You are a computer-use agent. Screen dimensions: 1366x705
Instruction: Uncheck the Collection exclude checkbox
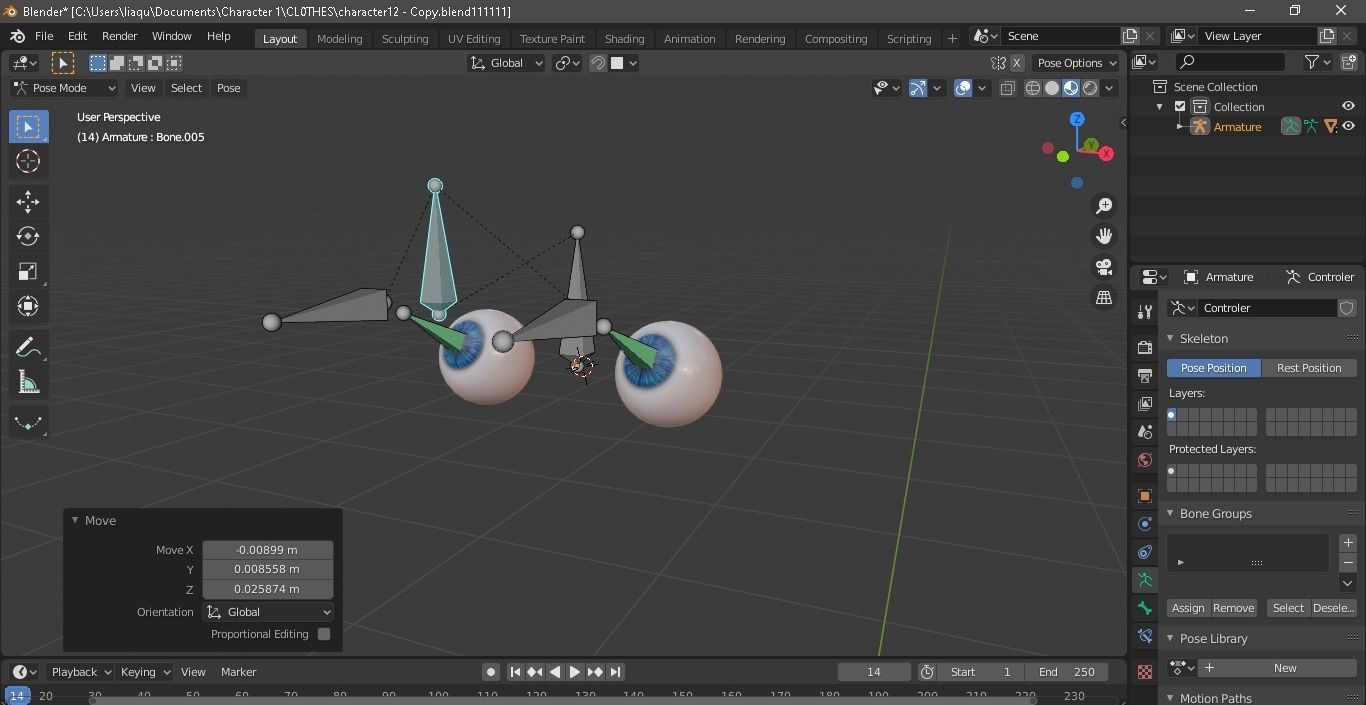click(1180, 106)
